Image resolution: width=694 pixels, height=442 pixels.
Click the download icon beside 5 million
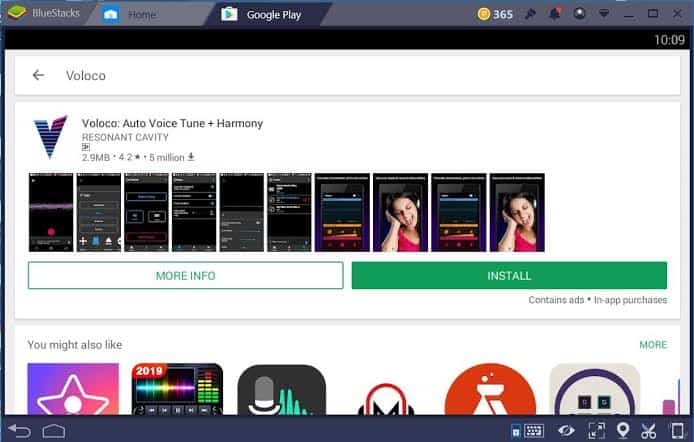(191, 157)
